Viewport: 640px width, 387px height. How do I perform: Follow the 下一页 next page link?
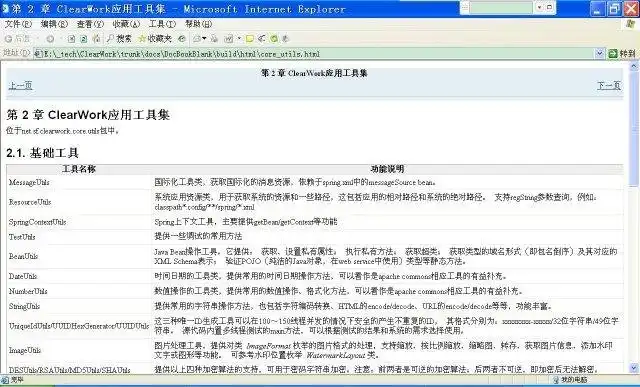tap(609, 85)
